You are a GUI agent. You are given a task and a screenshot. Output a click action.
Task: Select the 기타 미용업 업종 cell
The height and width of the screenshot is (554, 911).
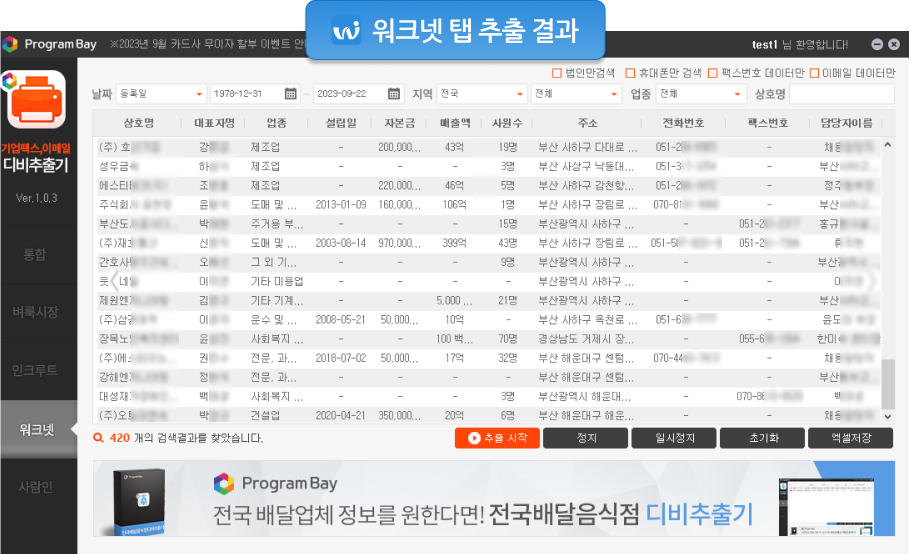(x=277, y=281)
